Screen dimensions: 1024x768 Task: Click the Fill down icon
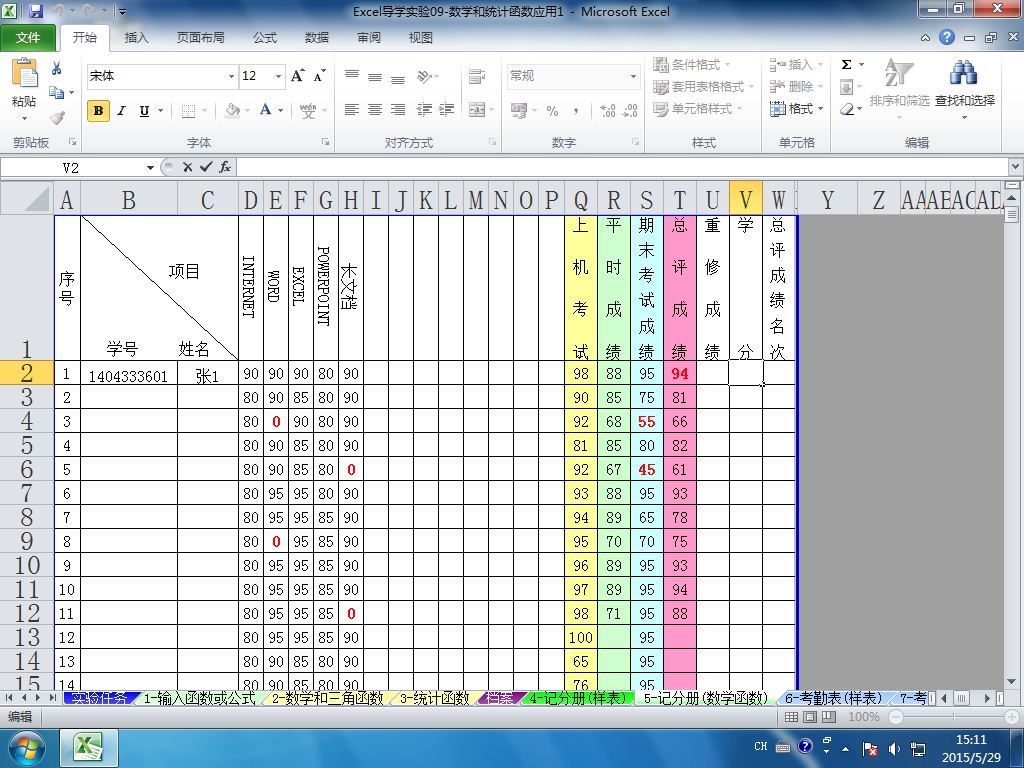point(846,87)
